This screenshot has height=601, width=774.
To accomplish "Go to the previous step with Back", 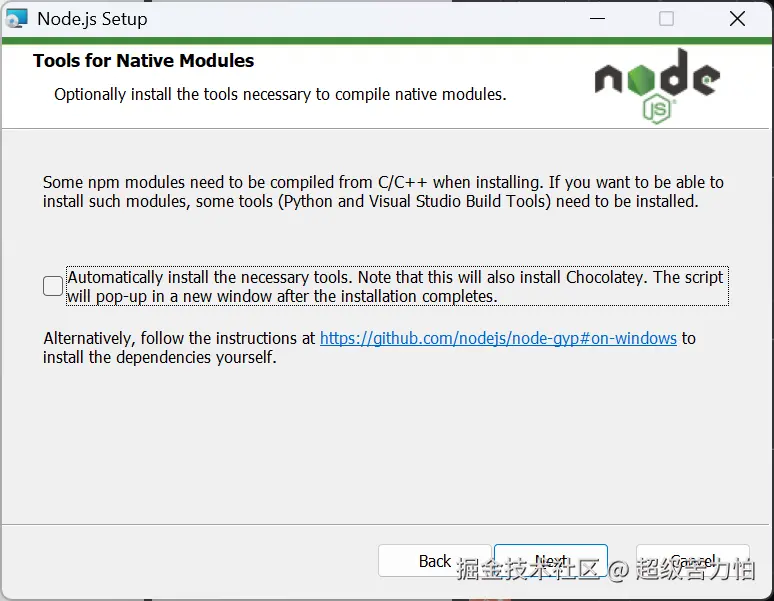I will pos(434,561).
